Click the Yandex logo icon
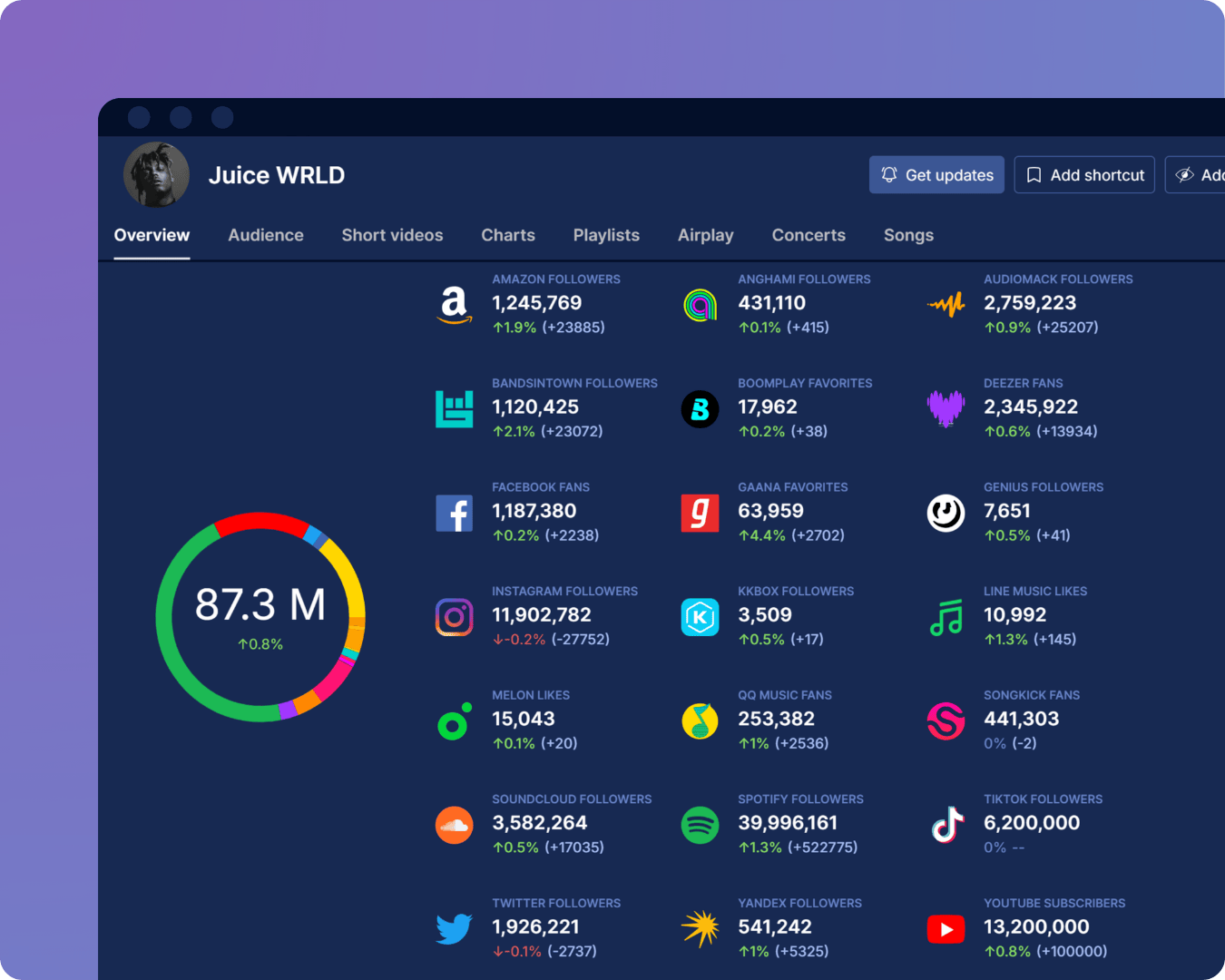The width and height of the screenshot is (1225, 980). [x=701, y=929]
